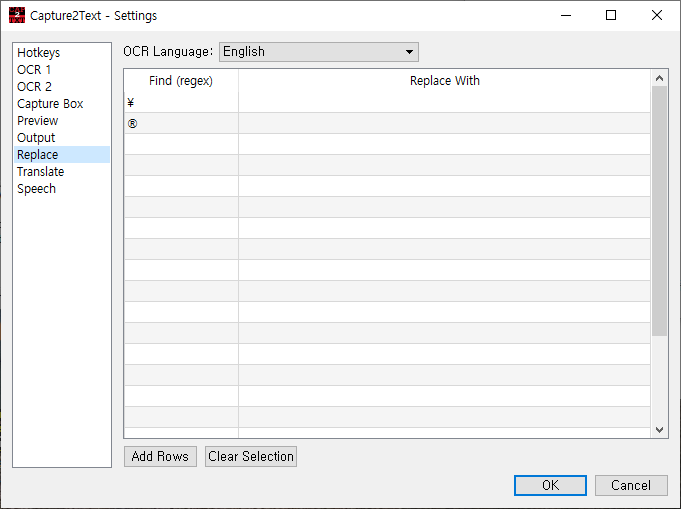The height and width of the screenshot is (509, 681).
Task: Click Replace With cell for ® row
Action: click(x=444, y=123)
